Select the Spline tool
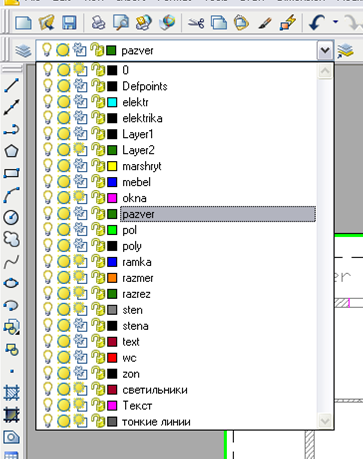 point(11,262)
